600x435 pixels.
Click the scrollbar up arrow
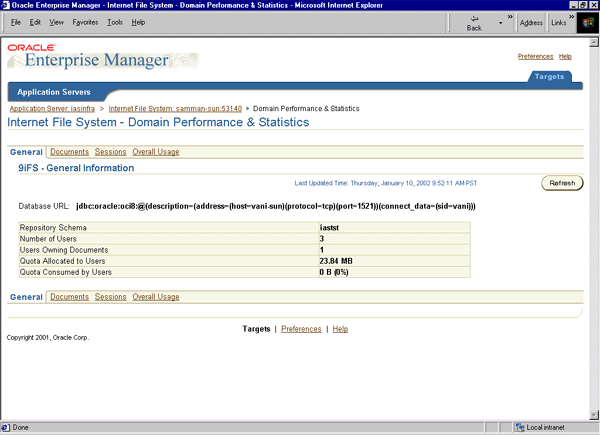click(594, 42)
